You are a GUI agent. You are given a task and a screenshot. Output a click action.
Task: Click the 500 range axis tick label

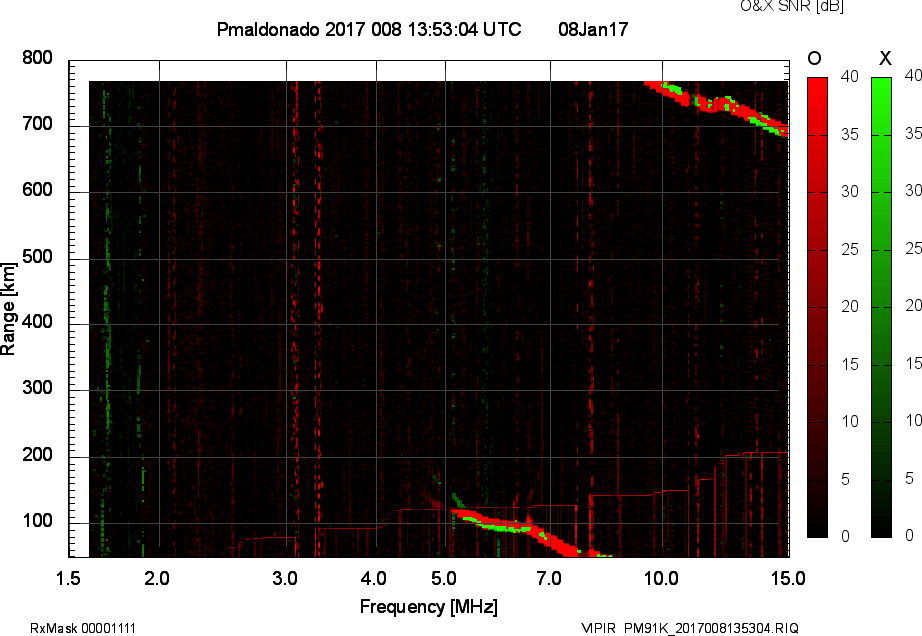tap(37, 257)
